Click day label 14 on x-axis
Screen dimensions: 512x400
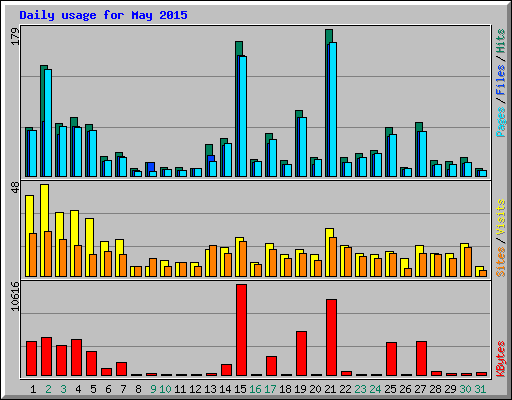(225, 389)
